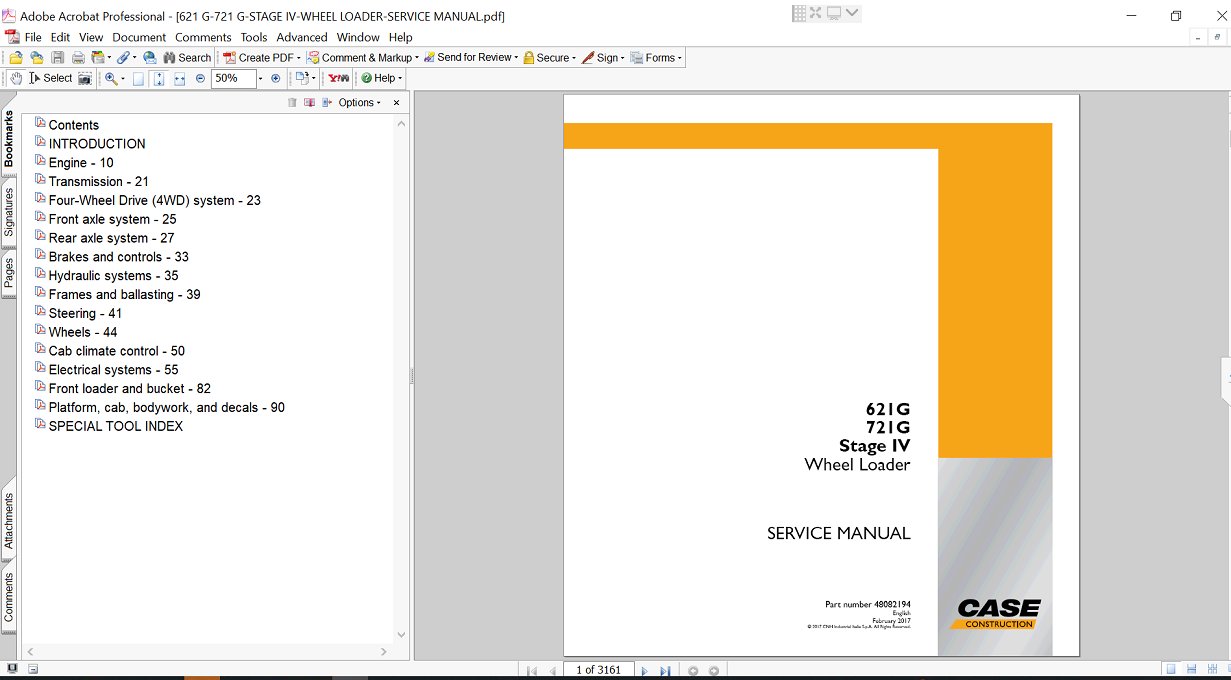
Task: Open the Comment & Markup dropdown
Action: point(363,58)
